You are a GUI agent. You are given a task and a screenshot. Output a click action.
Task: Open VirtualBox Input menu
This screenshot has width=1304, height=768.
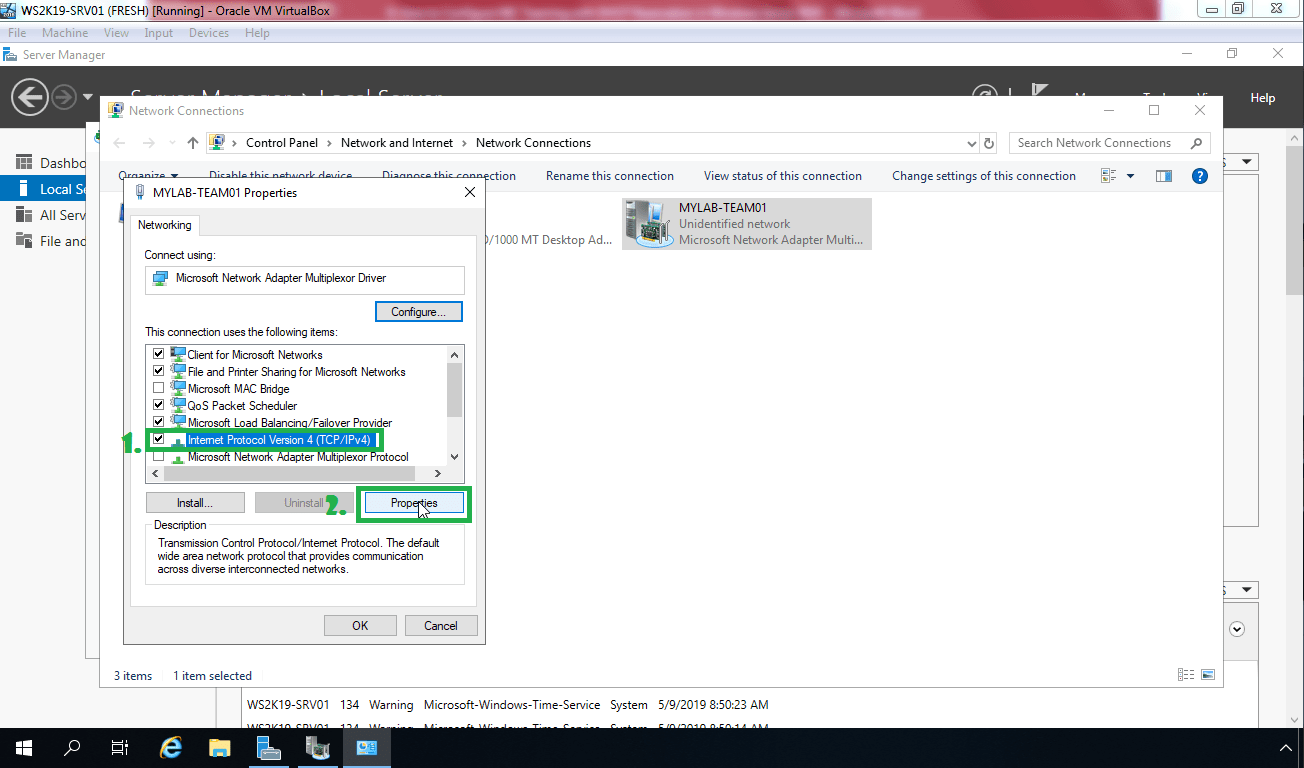(158, 33)
